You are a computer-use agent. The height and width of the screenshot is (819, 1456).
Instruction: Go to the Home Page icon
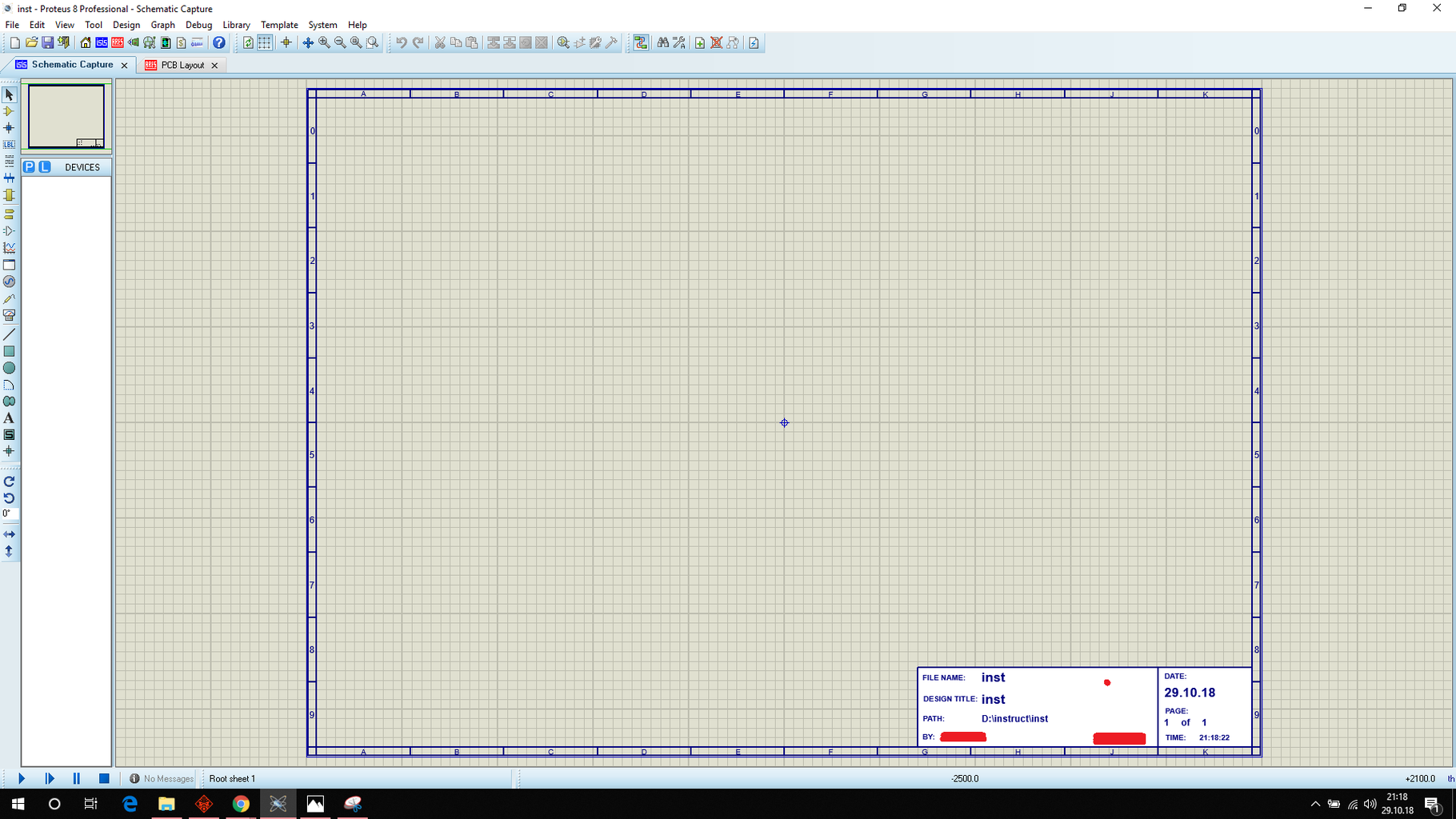tap(85, 42)
